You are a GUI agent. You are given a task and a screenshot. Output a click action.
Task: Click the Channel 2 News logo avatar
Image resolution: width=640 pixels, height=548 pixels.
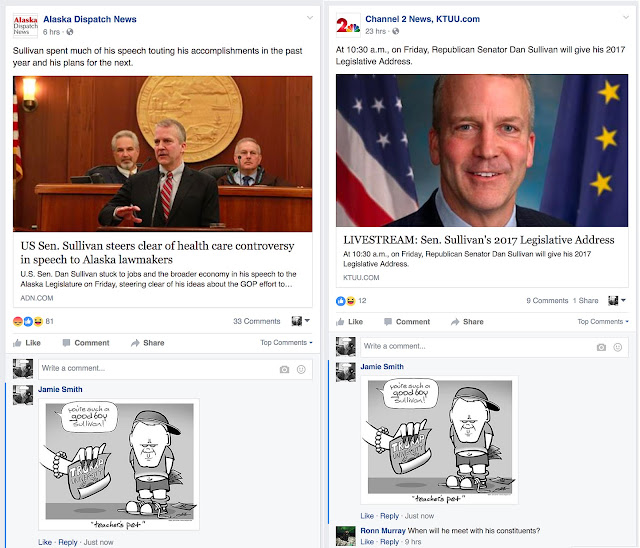[x=348, y=25]
